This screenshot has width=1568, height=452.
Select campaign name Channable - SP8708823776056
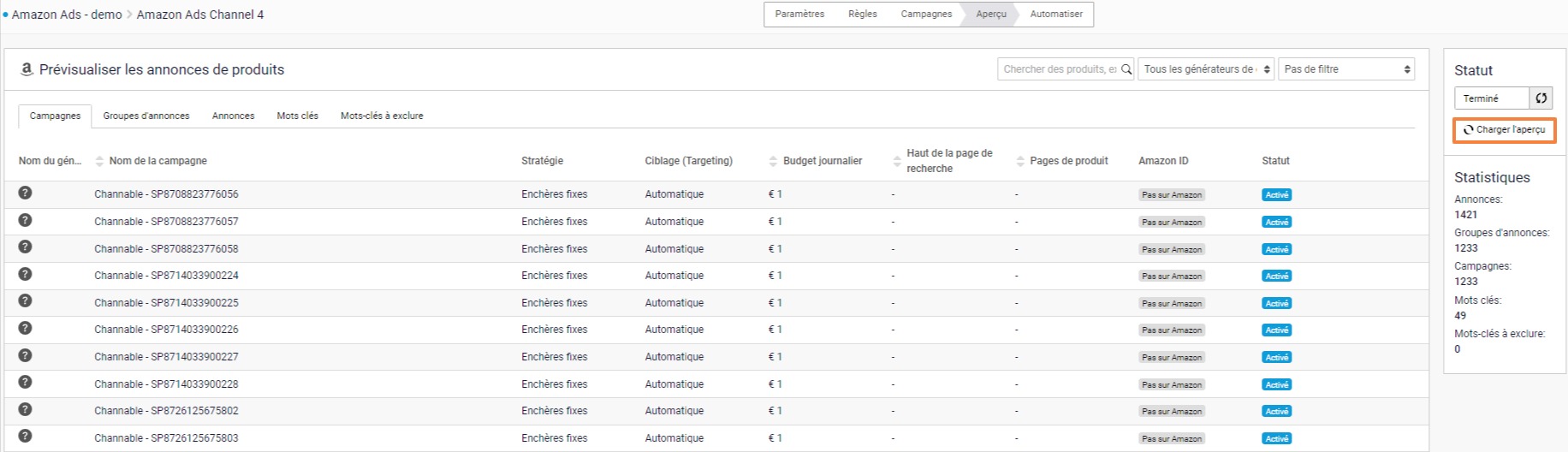click(x=166, y=194)
